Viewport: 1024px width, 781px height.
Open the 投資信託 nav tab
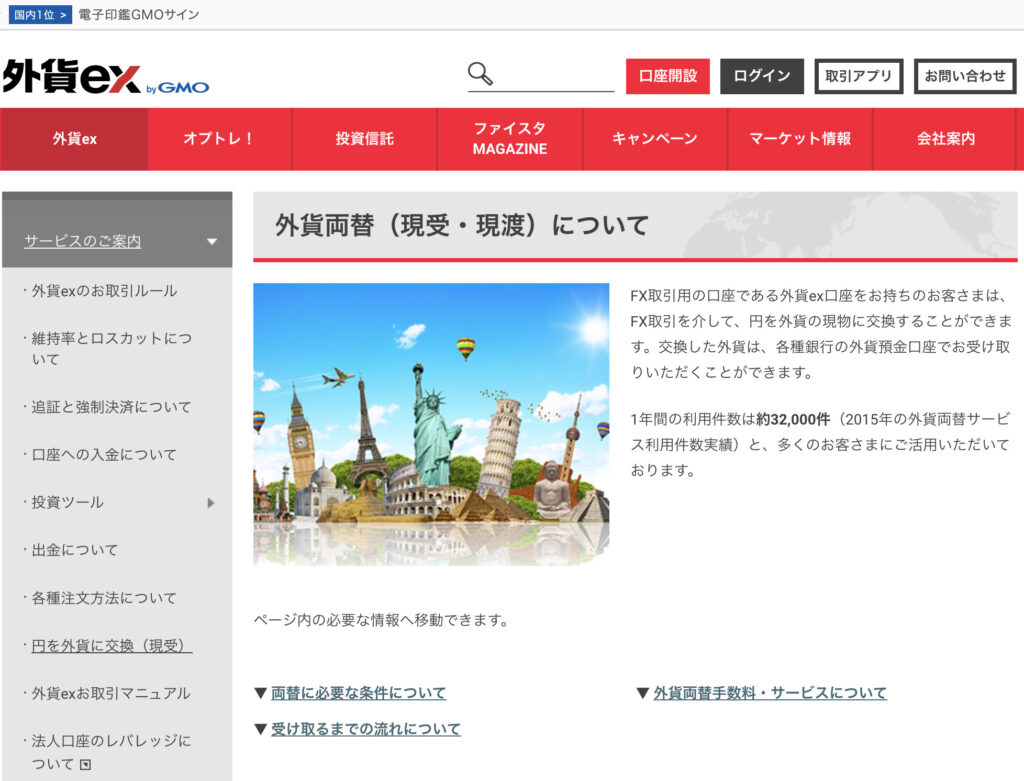pos(364,139)
